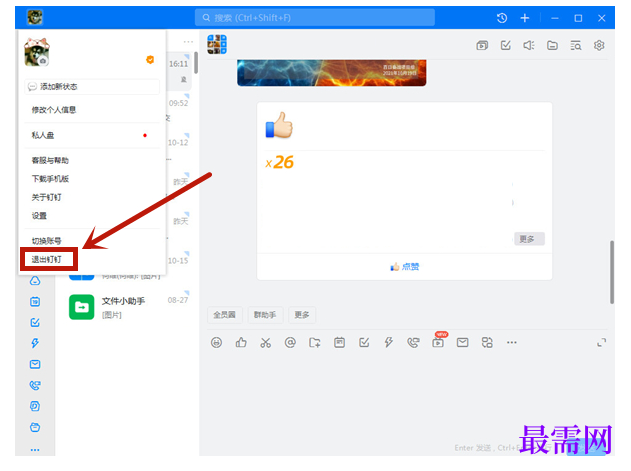Screen dimensions: 631x471
Task: Open the DING lightning sidebar icon
Action: coord(35,343)
